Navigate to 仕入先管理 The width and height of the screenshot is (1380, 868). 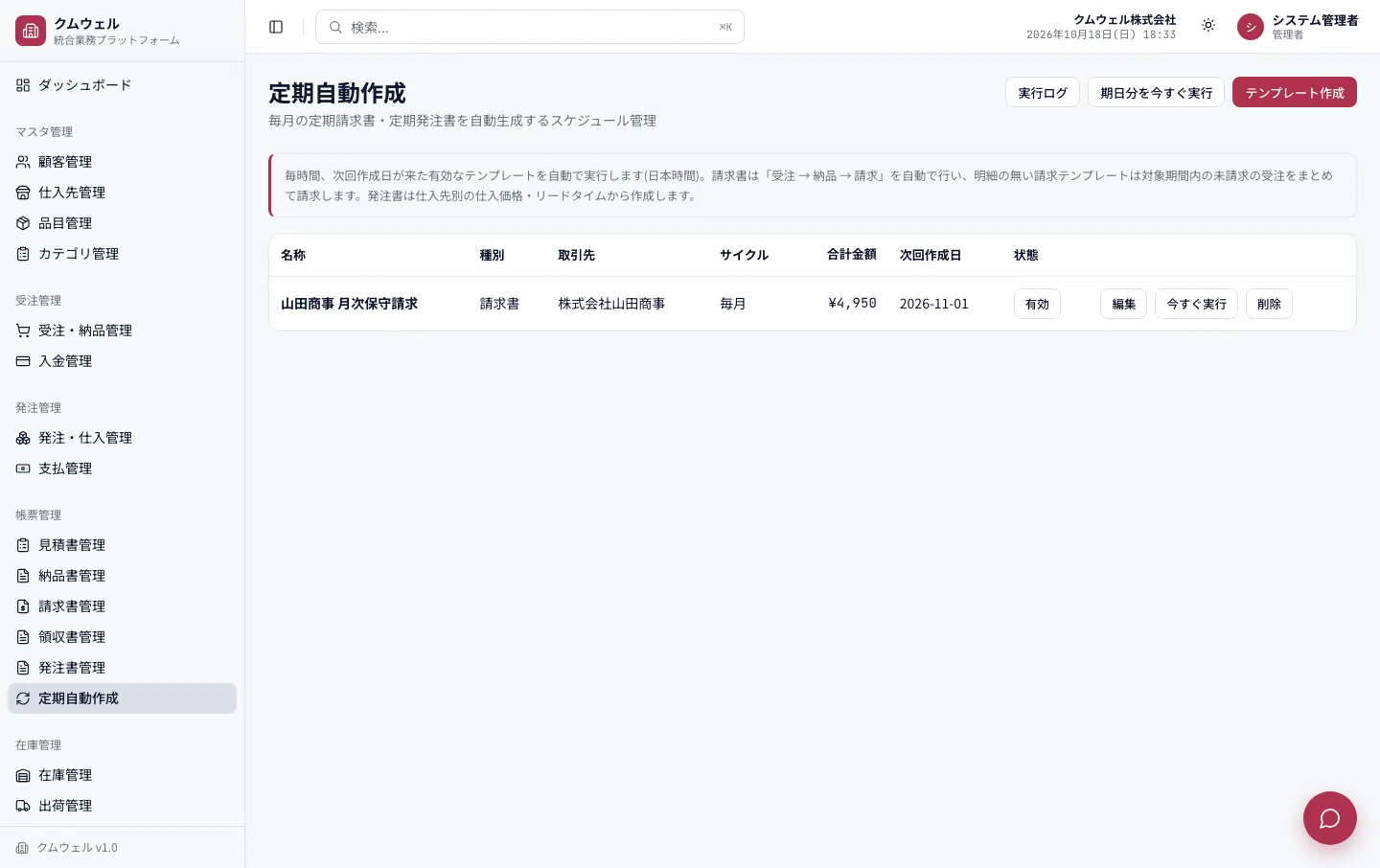(x=122, y=193)
